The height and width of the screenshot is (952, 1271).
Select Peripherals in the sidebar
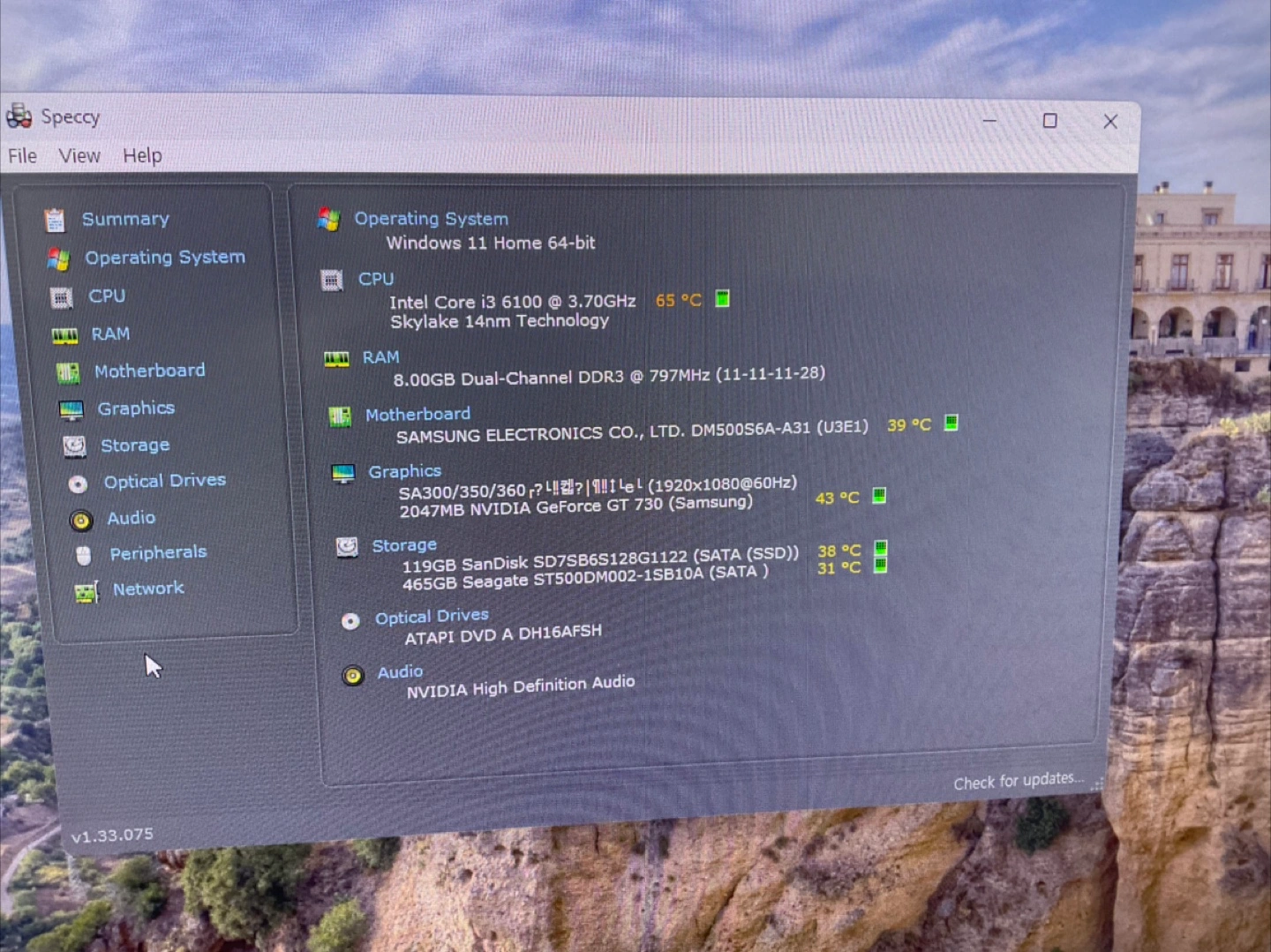coord(158,553)
